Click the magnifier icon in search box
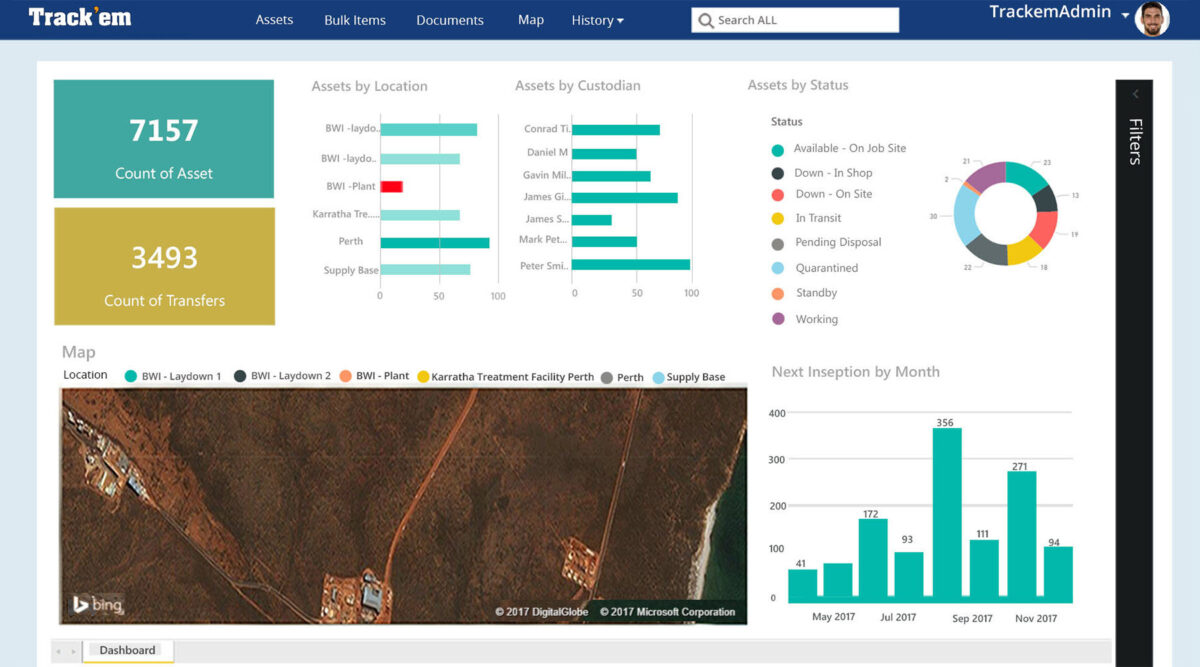The width and height of the screenshot is (1200, 667). tap(706, 20)
